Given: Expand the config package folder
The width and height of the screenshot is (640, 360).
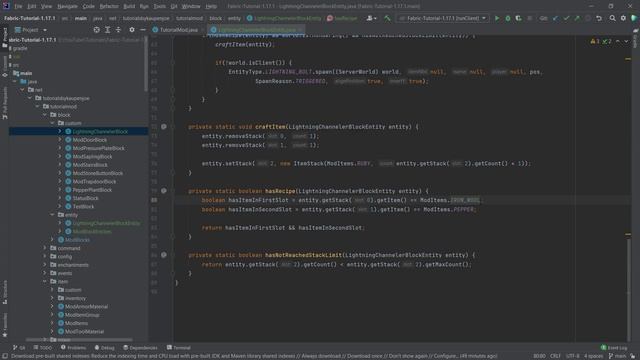Looking at the screenshot, I should (45, 256).
